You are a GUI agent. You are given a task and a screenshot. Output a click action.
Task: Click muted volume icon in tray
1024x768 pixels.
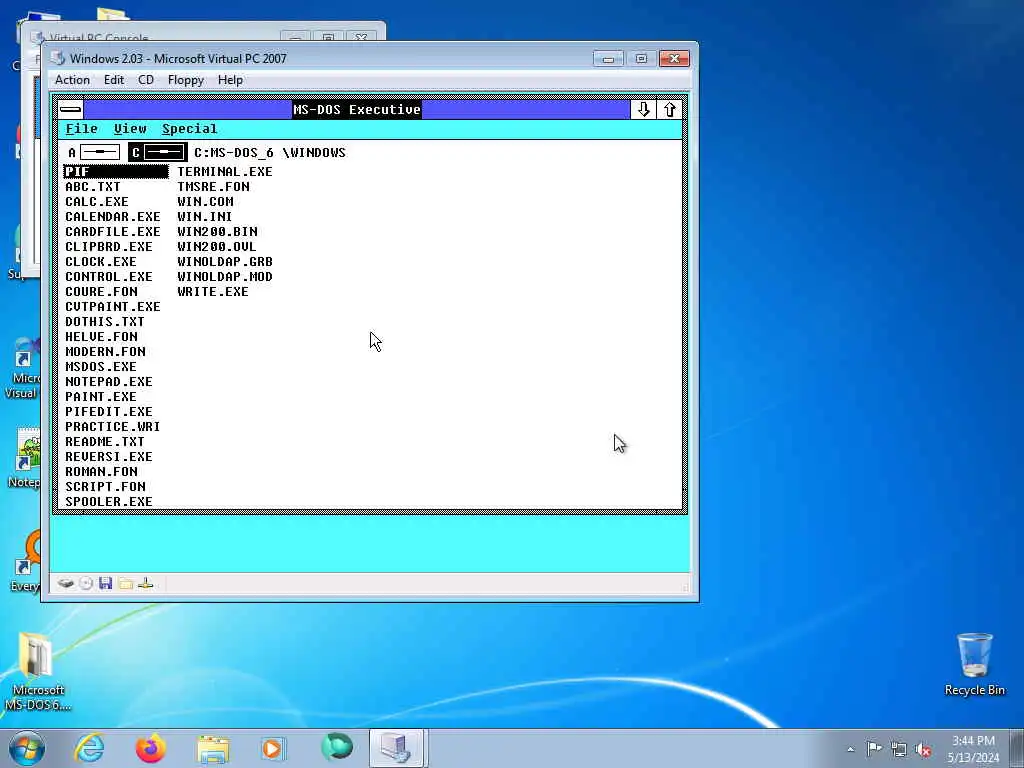pos(923,749)
